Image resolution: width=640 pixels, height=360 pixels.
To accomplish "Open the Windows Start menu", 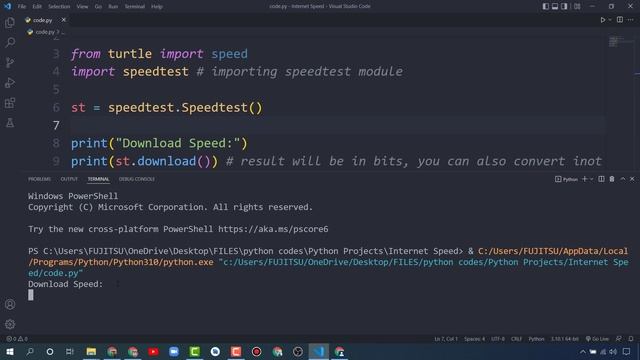I will [10, 351].
